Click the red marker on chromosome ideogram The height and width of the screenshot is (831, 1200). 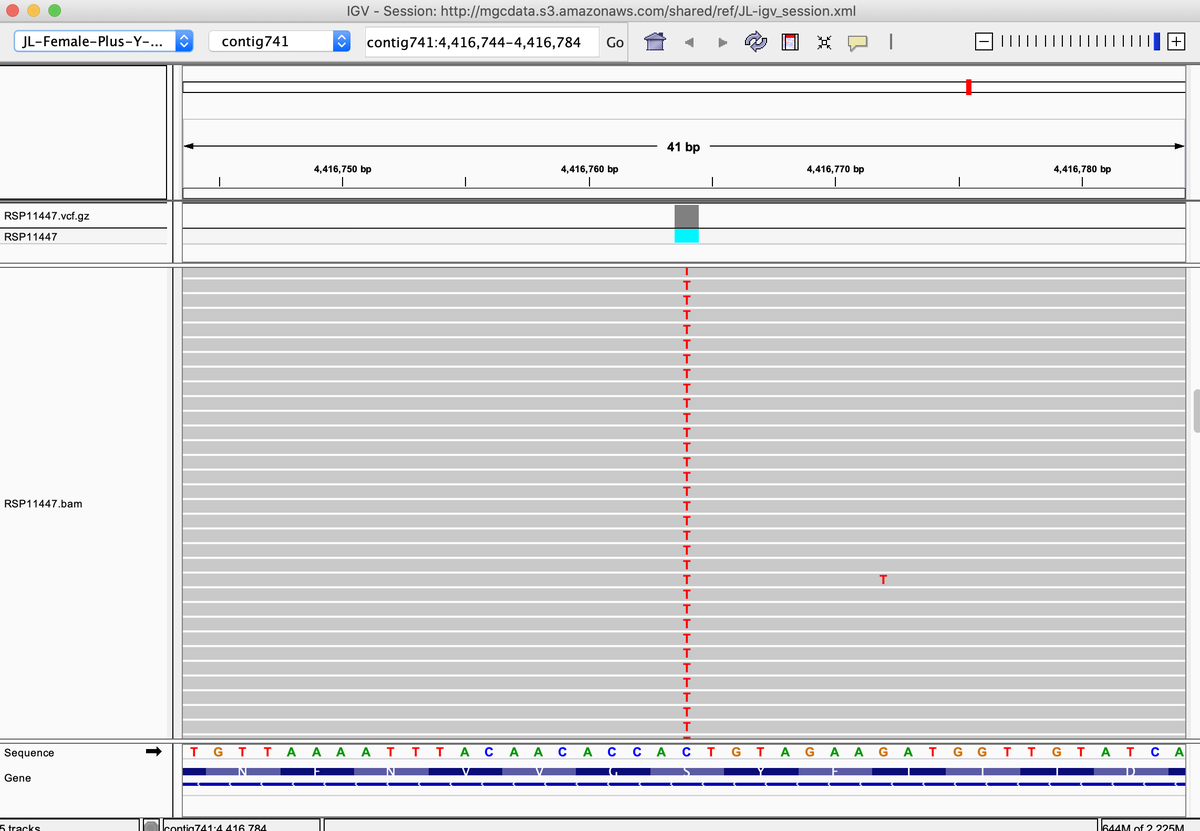click(969, 87)
